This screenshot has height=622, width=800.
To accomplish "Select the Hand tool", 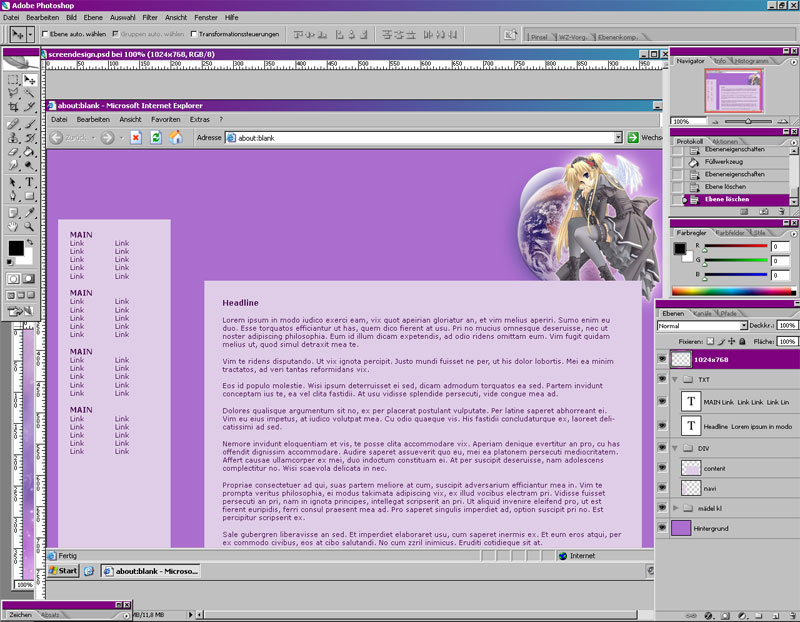I will click(x=13, y=226).
